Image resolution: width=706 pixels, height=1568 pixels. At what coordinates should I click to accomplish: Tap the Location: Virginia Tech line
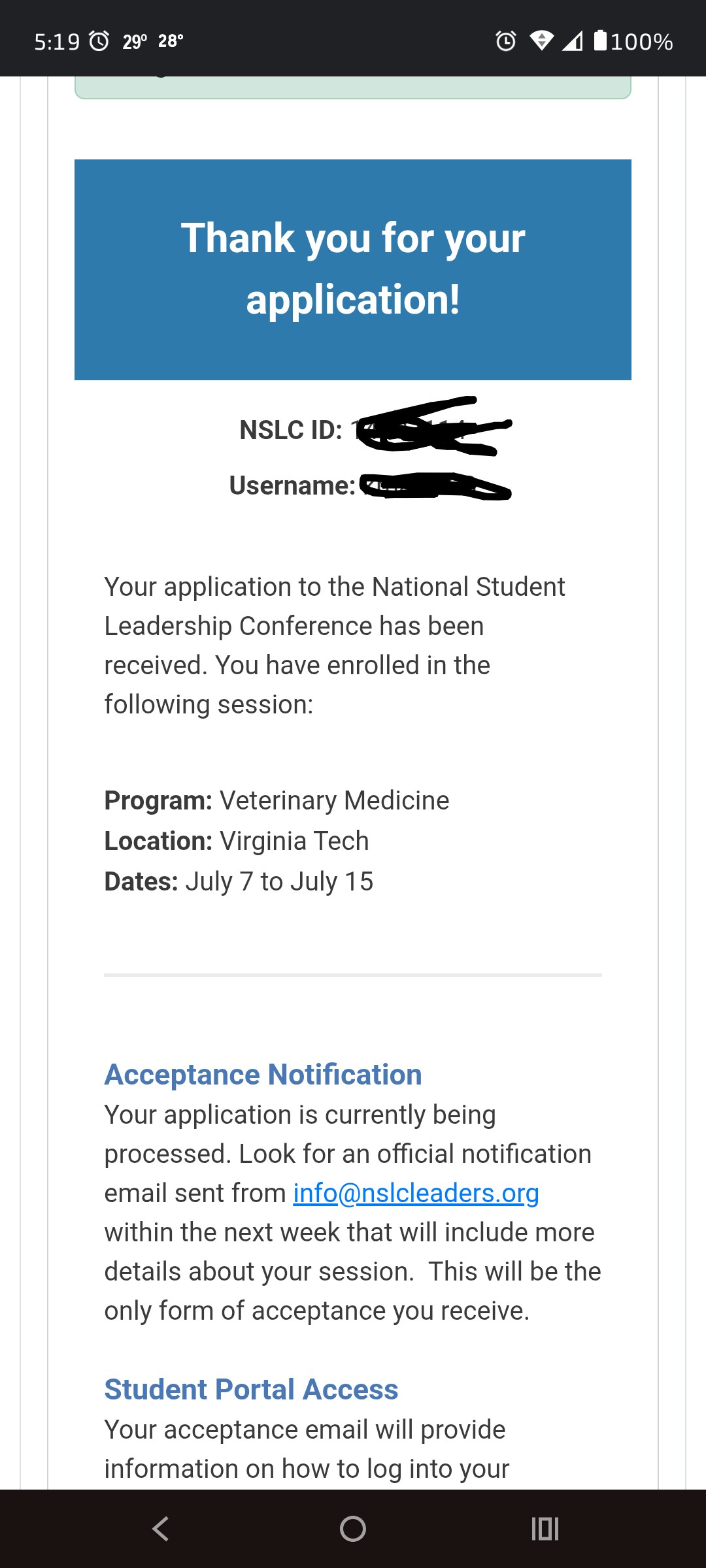click(237, 841)
